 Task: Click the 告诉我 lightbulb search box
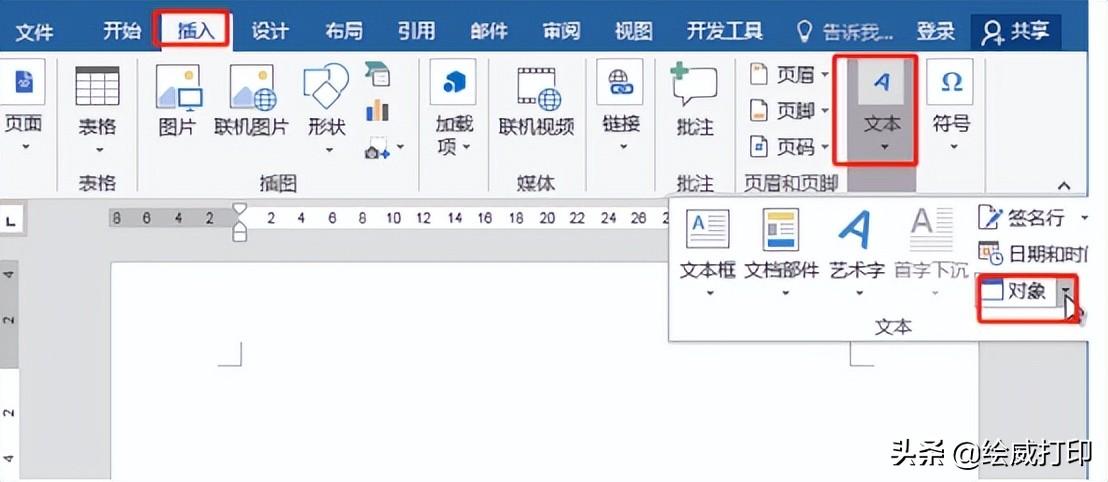844,32
